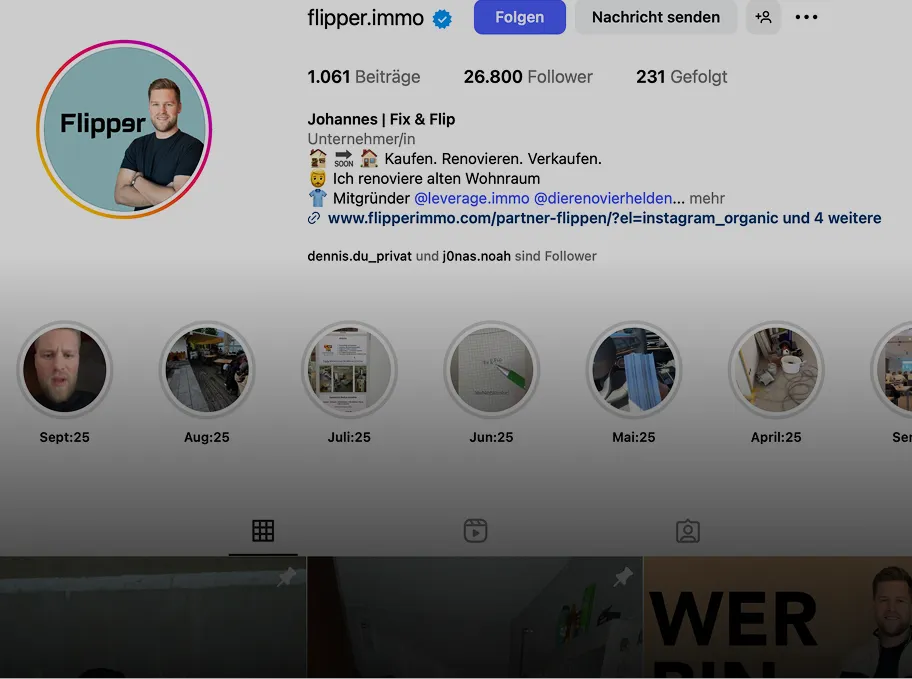Click the Johannes | Fix & Flip name
Viewport: 912px width, 679px height.
pyautogui.click(x=381, y=119)
